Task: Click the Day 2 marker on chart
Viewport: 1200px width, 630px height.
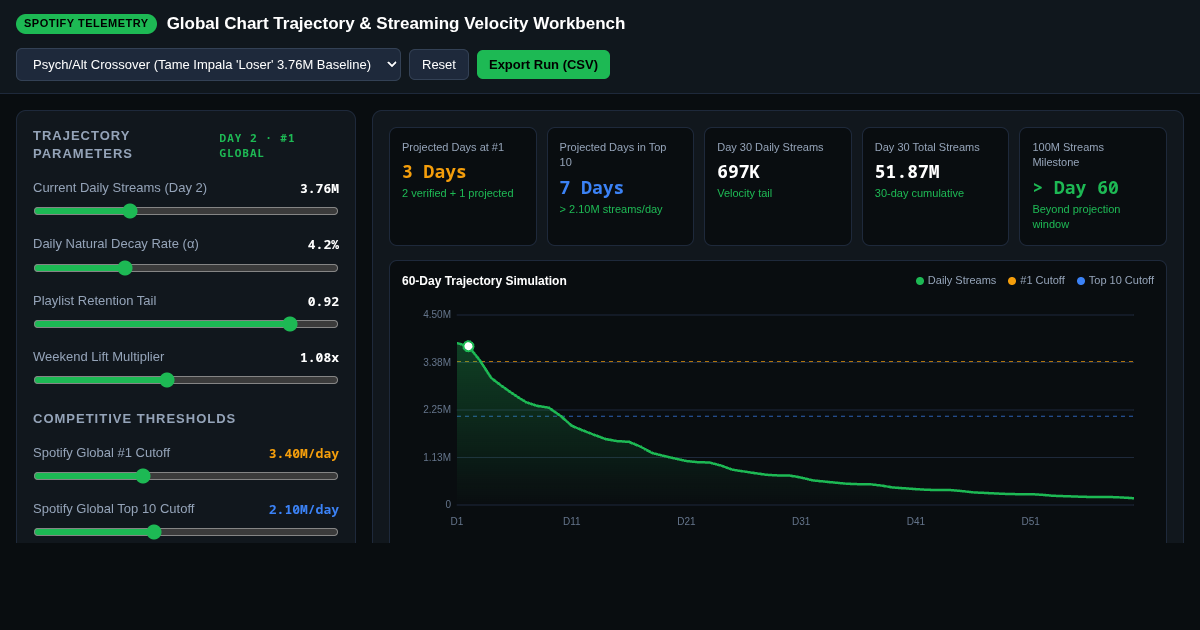Action: 468,346
